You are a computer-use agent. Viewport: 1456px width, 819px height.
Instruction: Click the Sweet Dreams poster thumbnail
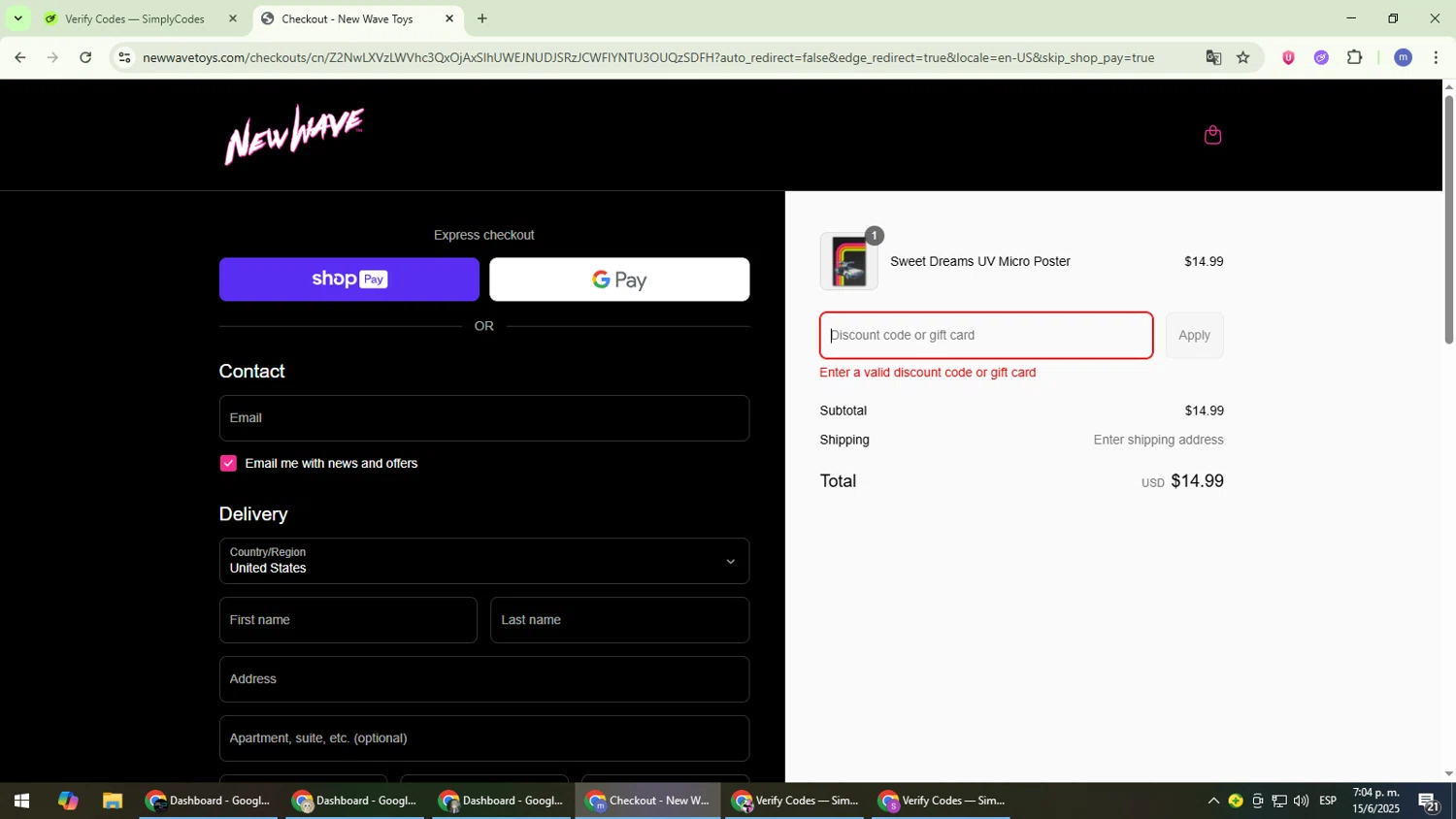849,262
